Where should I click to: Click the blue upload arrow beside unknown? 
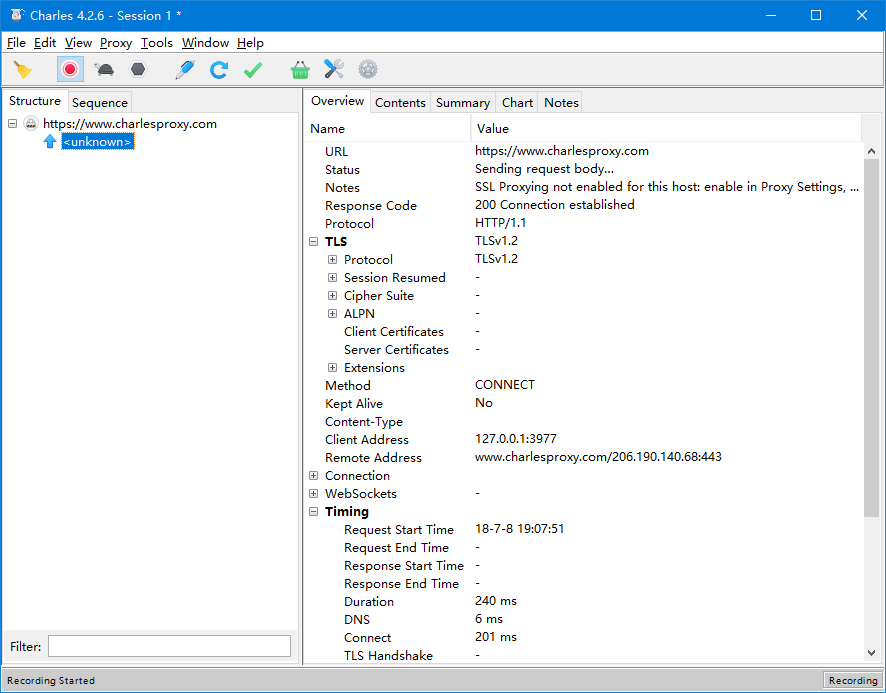(x=50, y=141)
